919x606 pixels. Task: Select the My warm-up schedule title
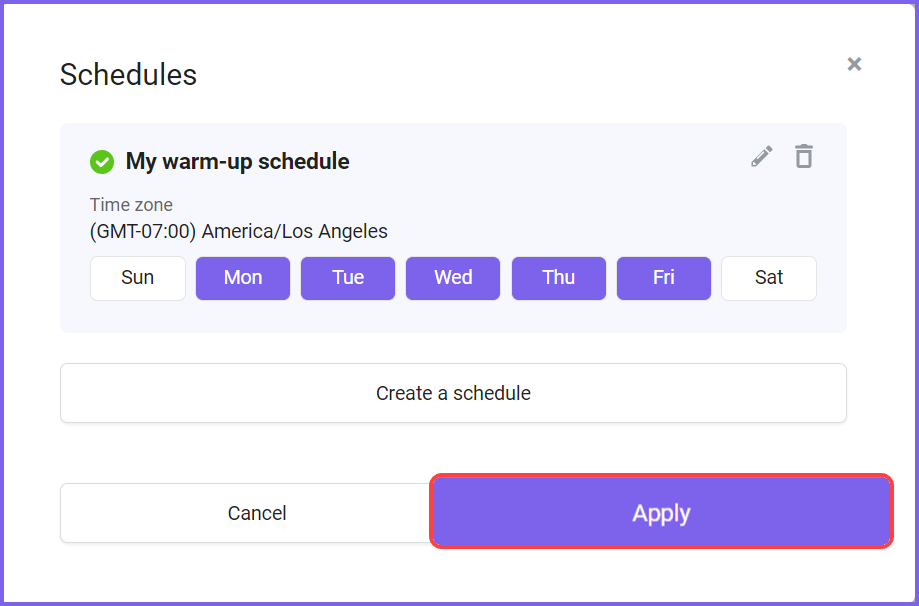(237, 161)
